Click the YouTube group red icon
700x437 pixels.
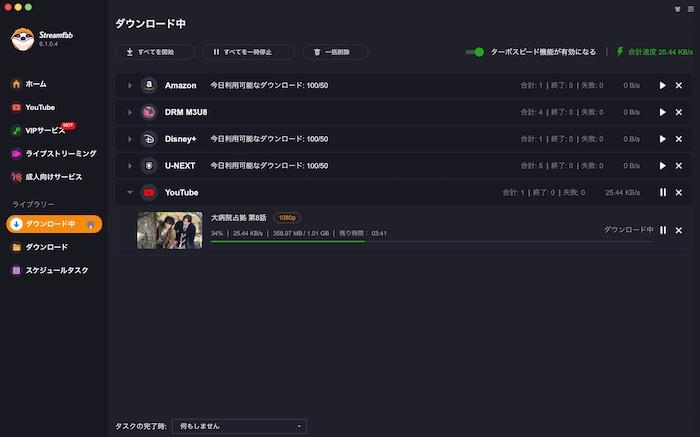coord(149,192)
